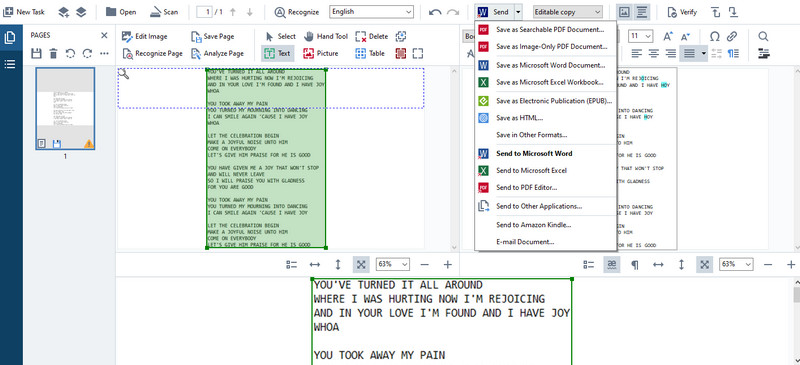Open the English OCR language dropdown

[x=371, y=12]
